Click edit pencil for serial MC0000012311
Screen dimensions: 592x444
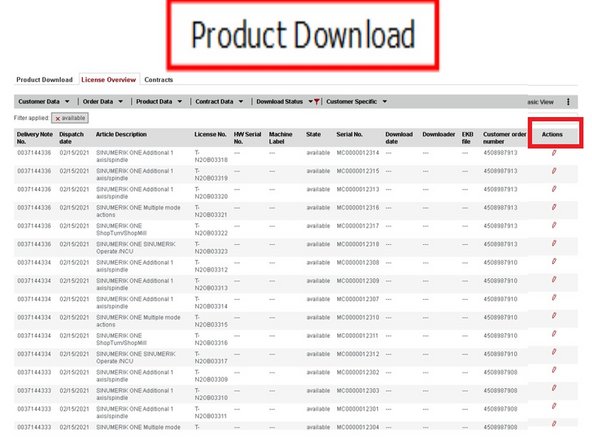point(554,334)
